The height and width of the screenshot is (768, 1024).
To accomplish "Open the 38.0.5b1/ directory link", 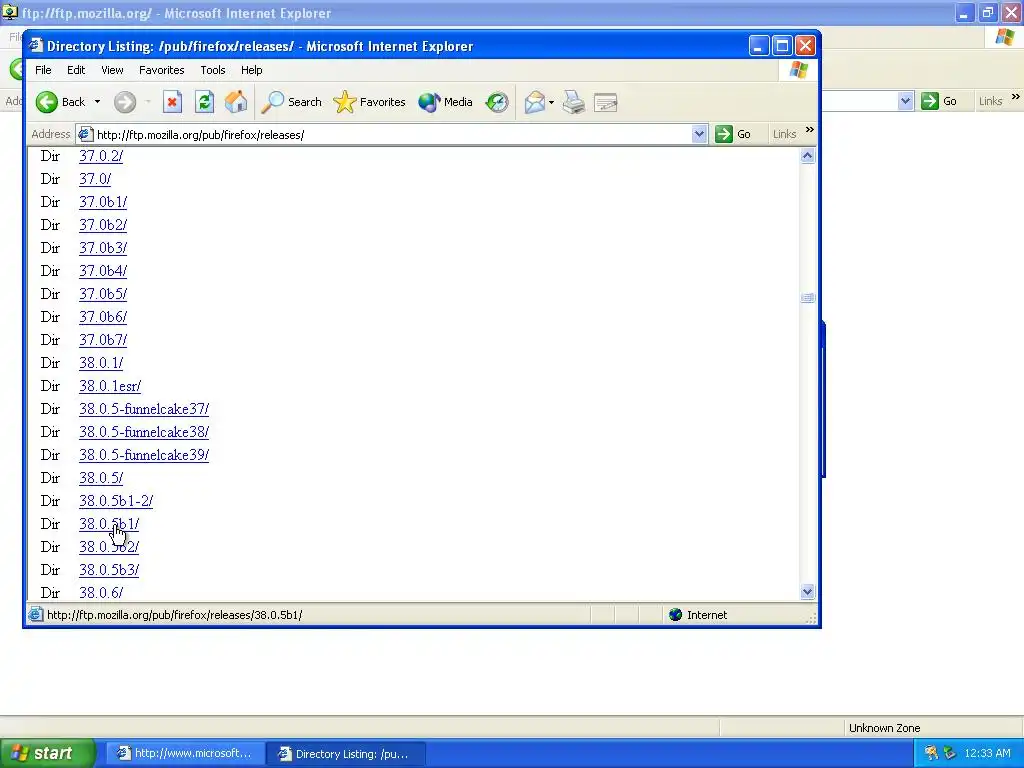I will coord(108,524).
